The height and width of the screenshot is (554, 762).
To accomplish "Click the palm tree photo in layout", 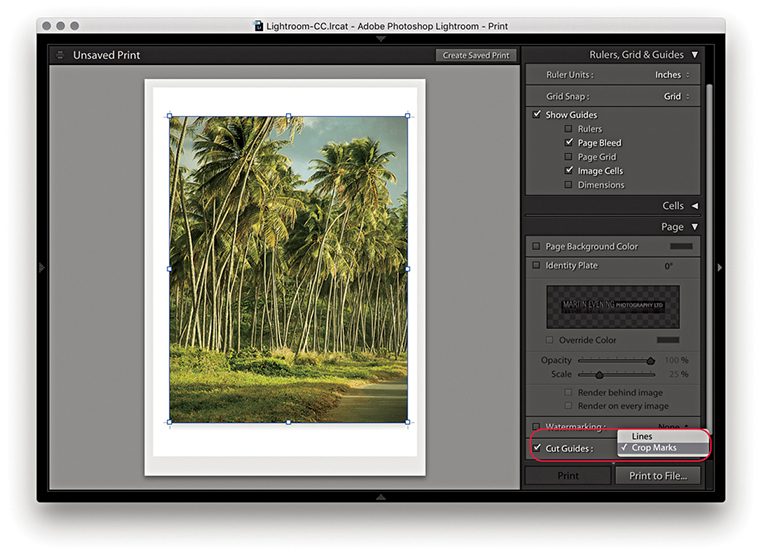I will 288,270.
